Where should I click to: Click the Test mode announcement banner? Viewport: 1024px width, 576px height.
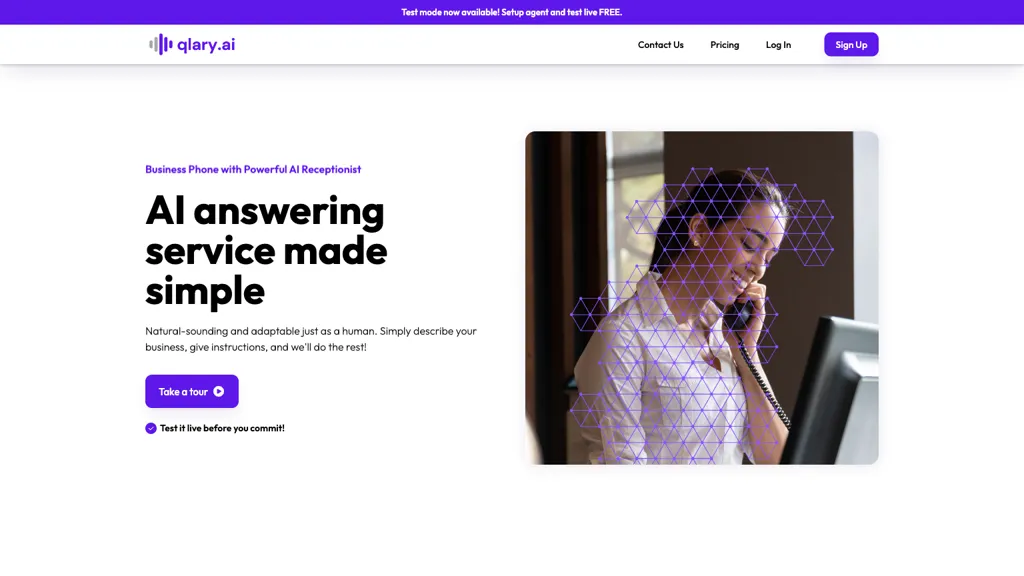512,12
